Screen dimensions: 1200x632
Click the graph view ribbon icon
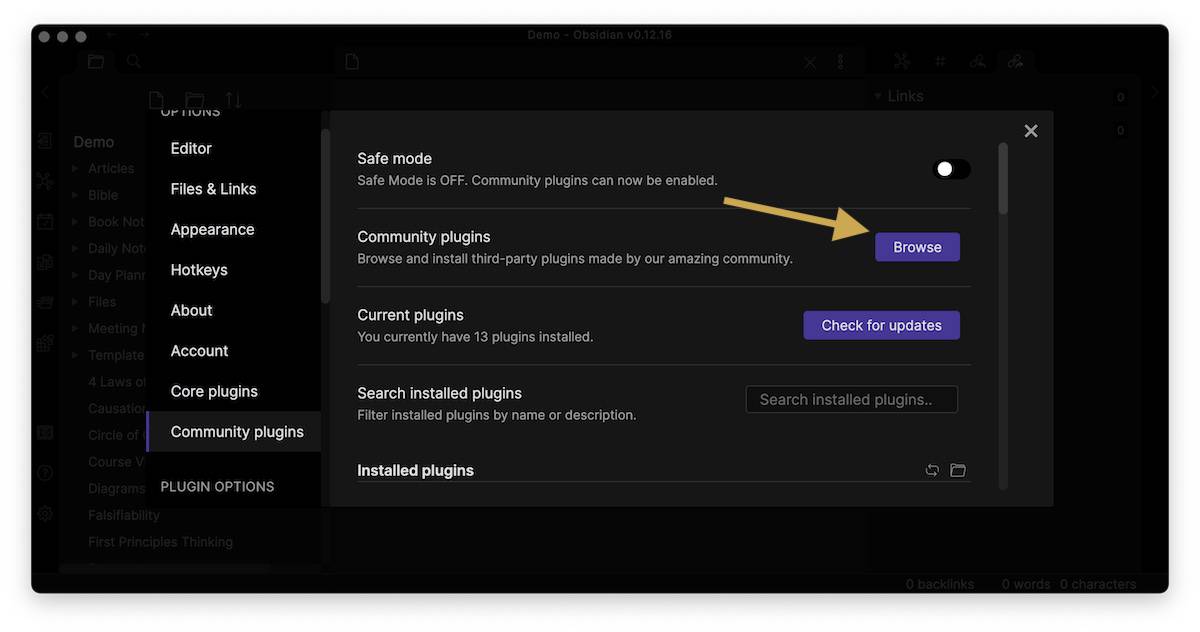point(45,181)
